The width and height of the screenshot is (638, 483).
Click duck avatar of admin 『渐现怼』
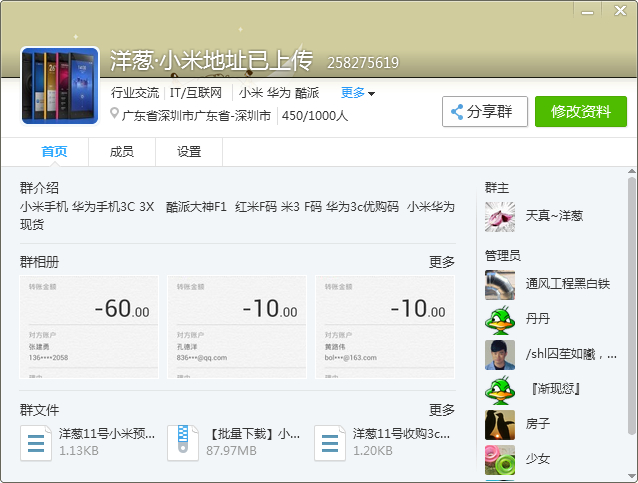(500, 390)
